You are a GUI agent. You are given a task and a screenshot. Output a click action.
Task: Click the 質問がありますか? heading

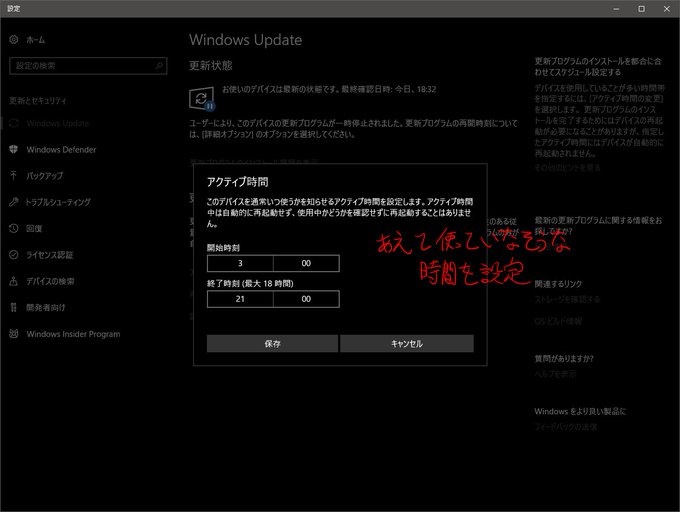tap(564, 359)
